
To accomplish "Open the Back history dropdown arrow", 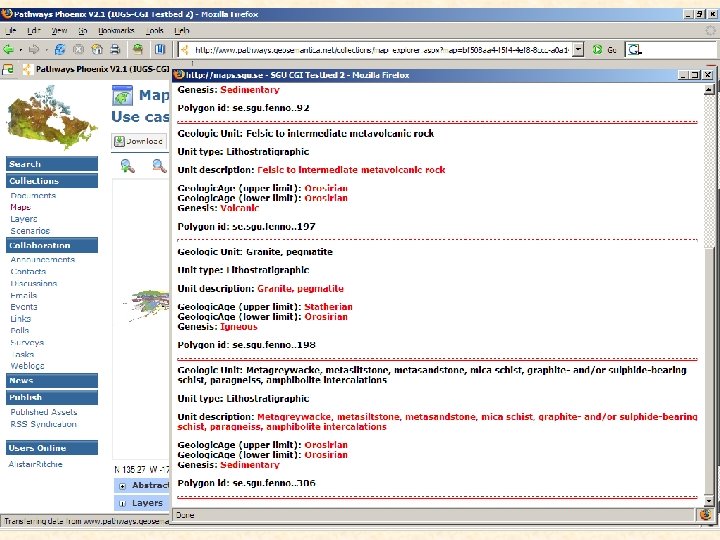I will pyautogui.click(x=21, y=50).
